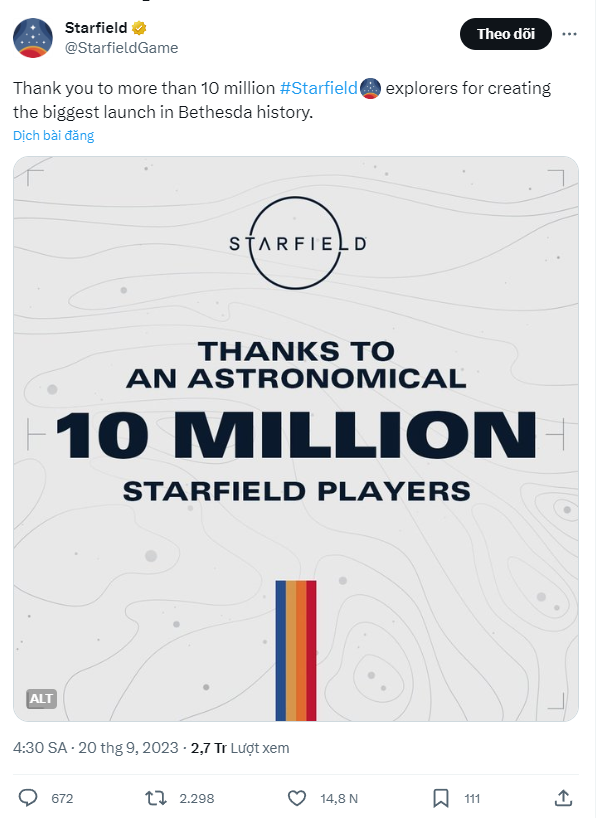Click the Starfield emoji beside the hashtag
Screen dimensions: 600x818
click(371, 88)
